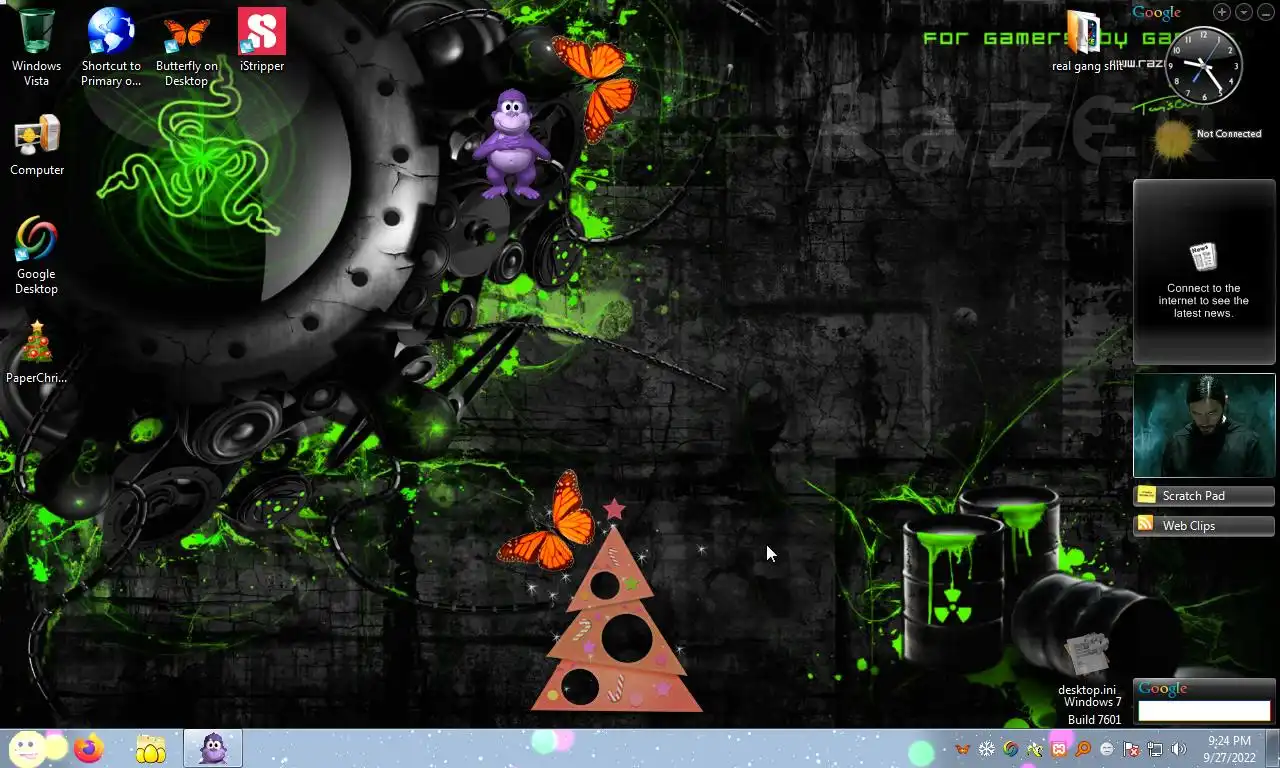Click the photo slideshow gadget thumbnail
The width and height of the screenshot is (1280, 768).
pyautogui.click(x=1204, y=425)
